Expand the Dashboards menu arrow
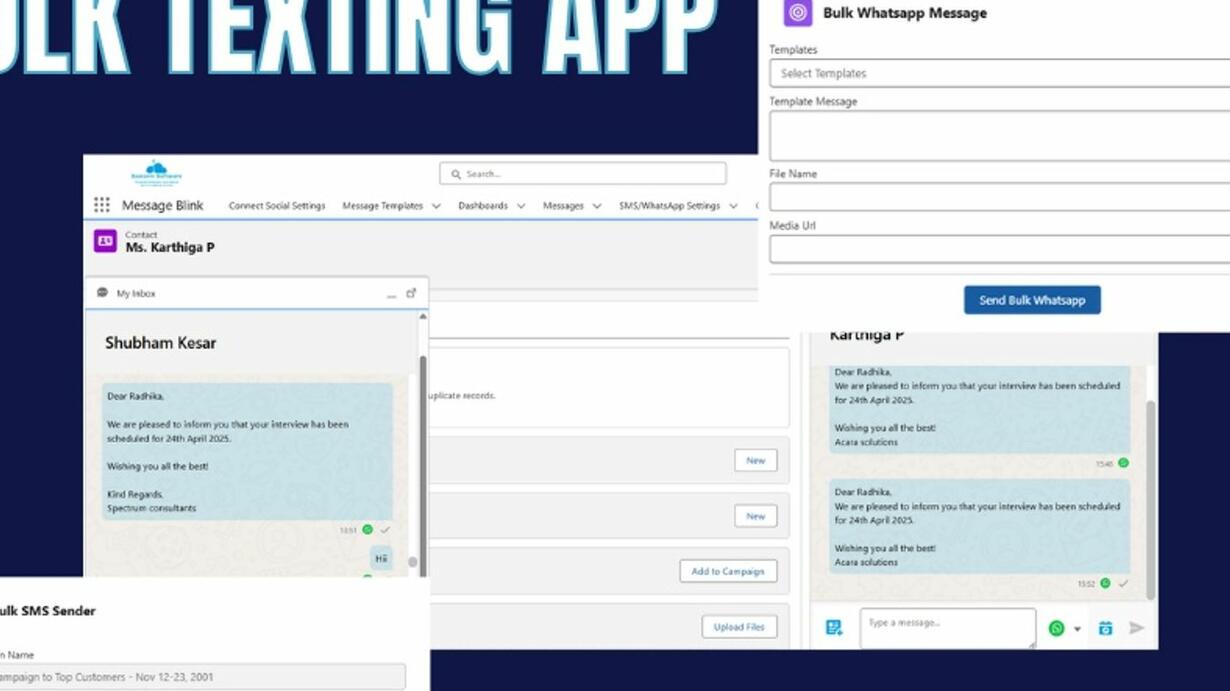Viewport: 1230px width, 691px height. tap(520, 206)
